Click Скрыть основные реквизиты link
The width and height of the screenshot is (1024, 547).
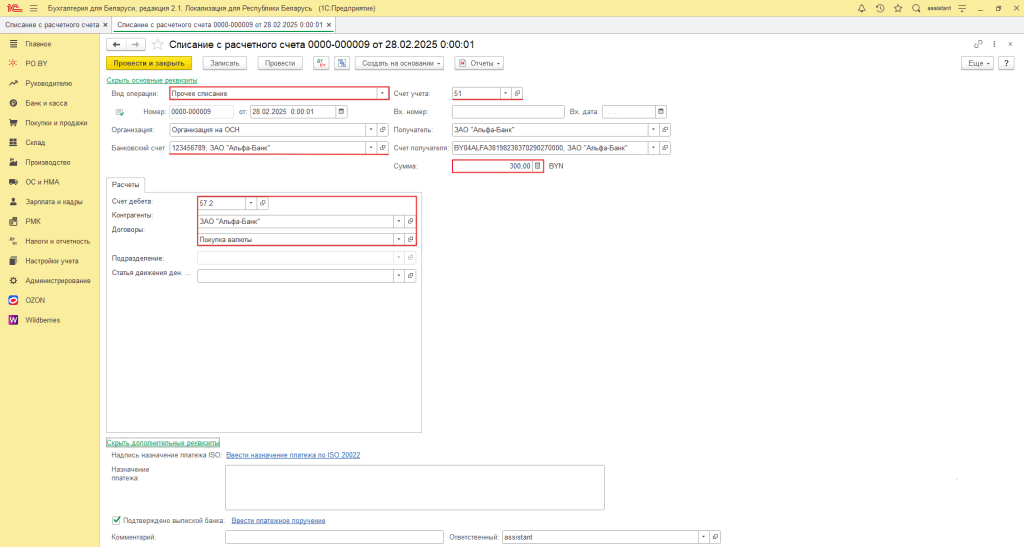(x=152, y=80)
